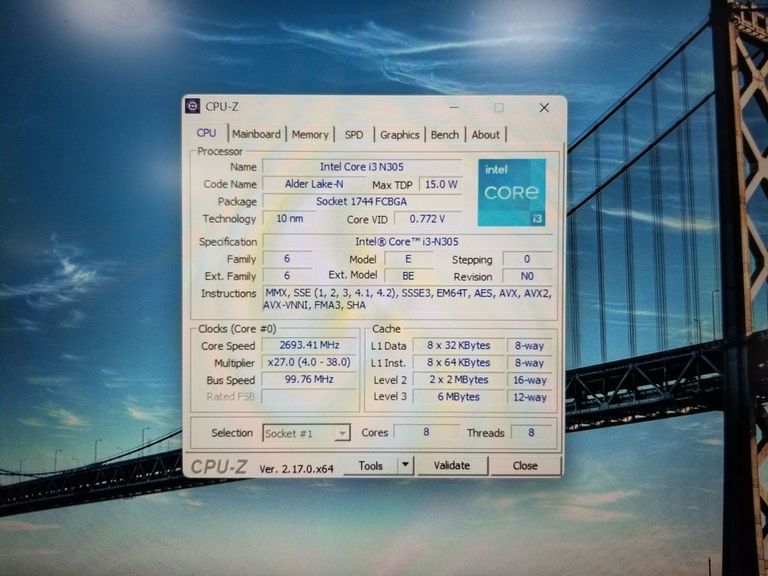Open the About tab

[485, 135]
